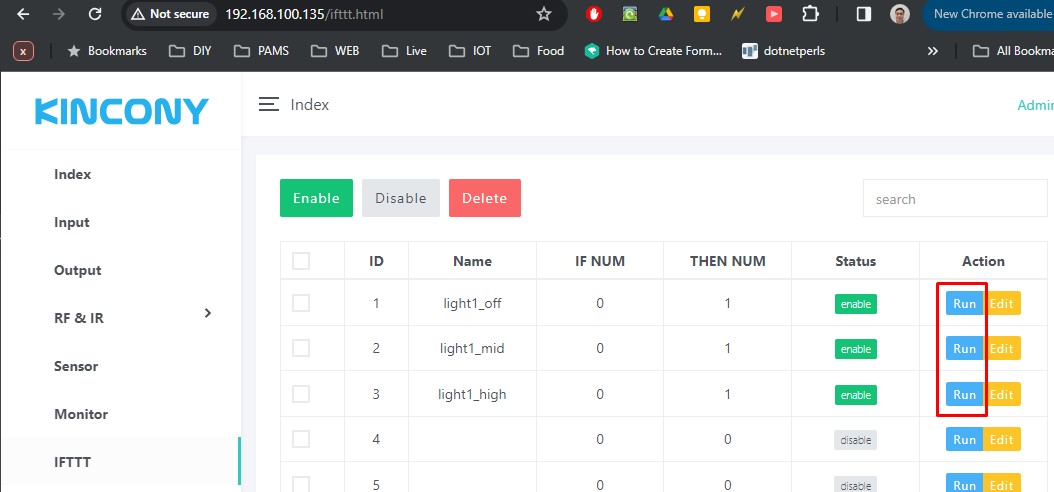Check the box for light1_off row
The height and width of the screenshot is (492, 1054).
tap(301, 303)
